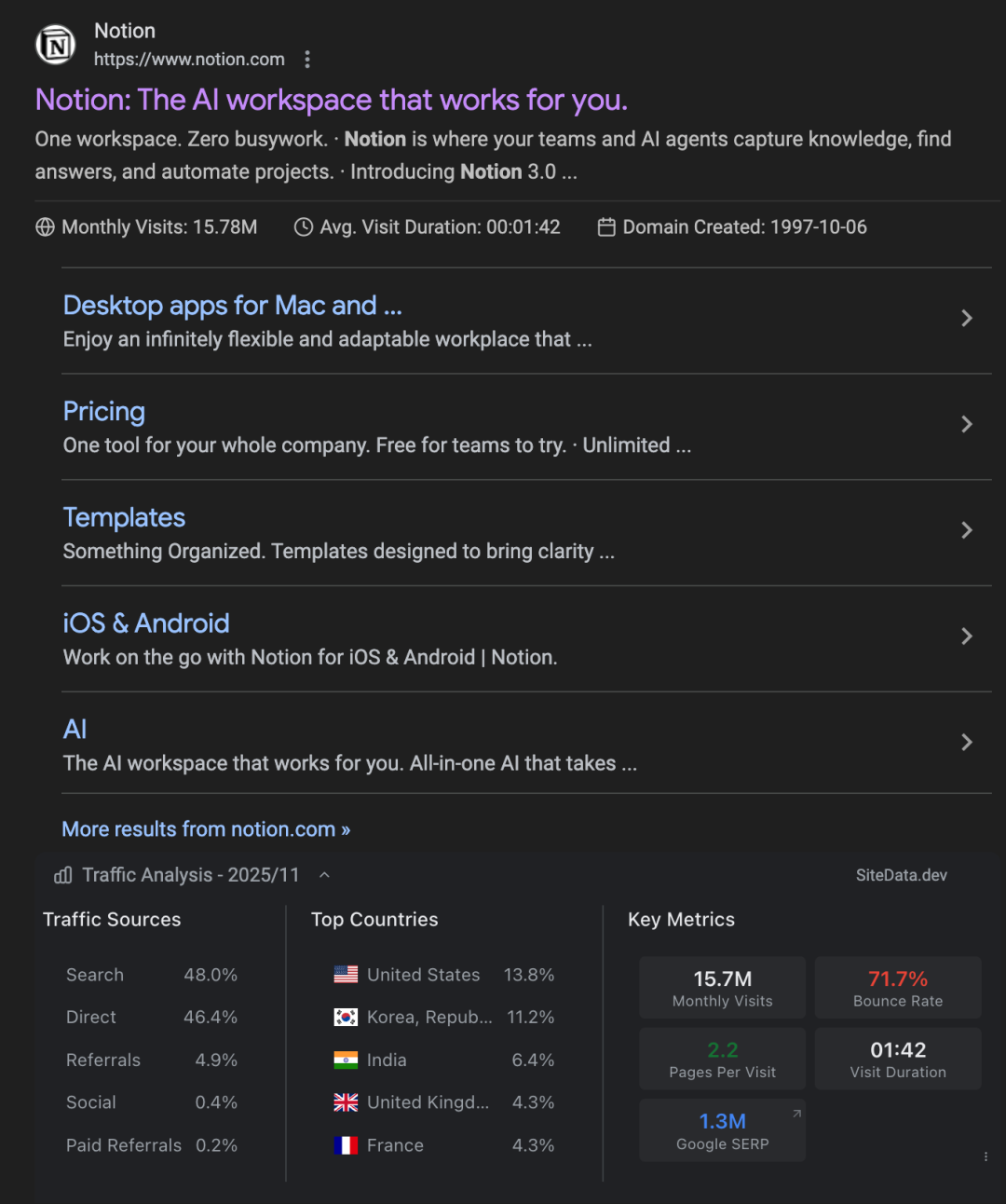
Task: Click the 15.7M Monthly Visits card
Action: (722, 988)
